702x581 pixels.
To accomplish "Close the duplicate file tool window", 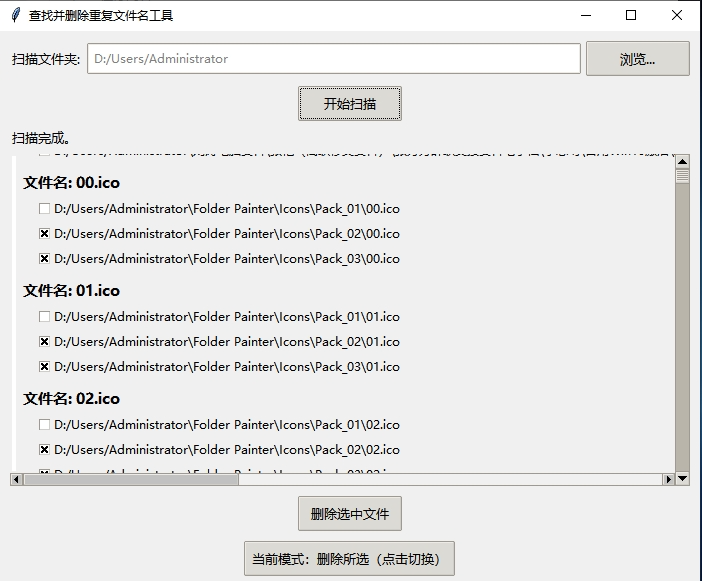I will pyautogui.click(x=676, y=15).
